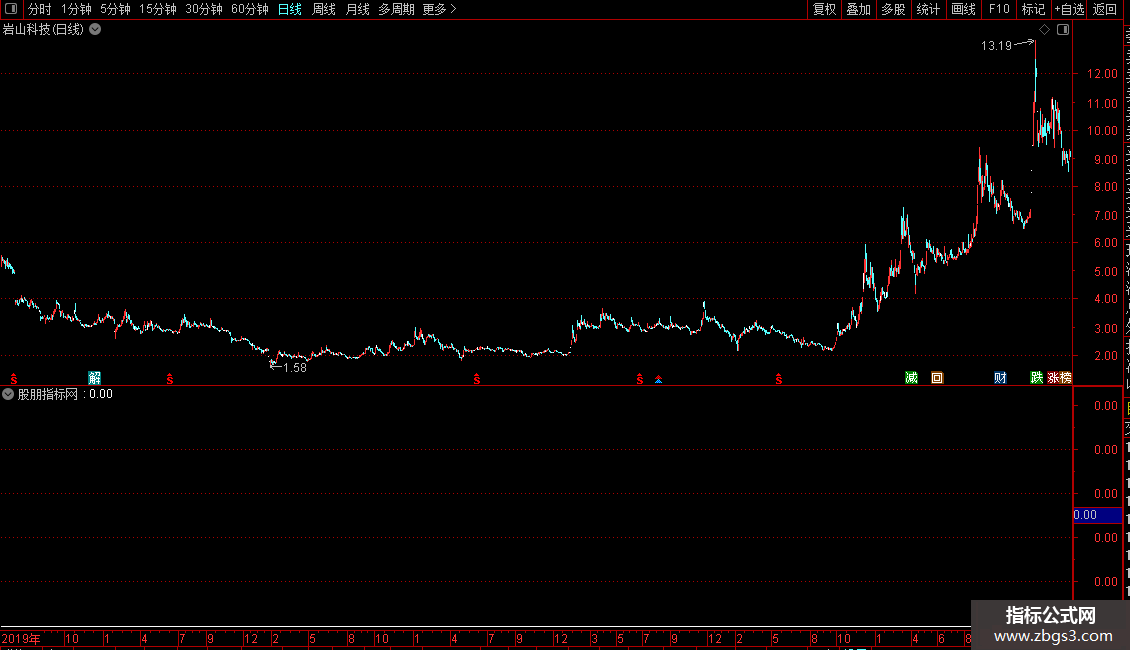Select the 15分钟 period
The width and height of the screenshot is (1130, 650).
click(158, 9)
